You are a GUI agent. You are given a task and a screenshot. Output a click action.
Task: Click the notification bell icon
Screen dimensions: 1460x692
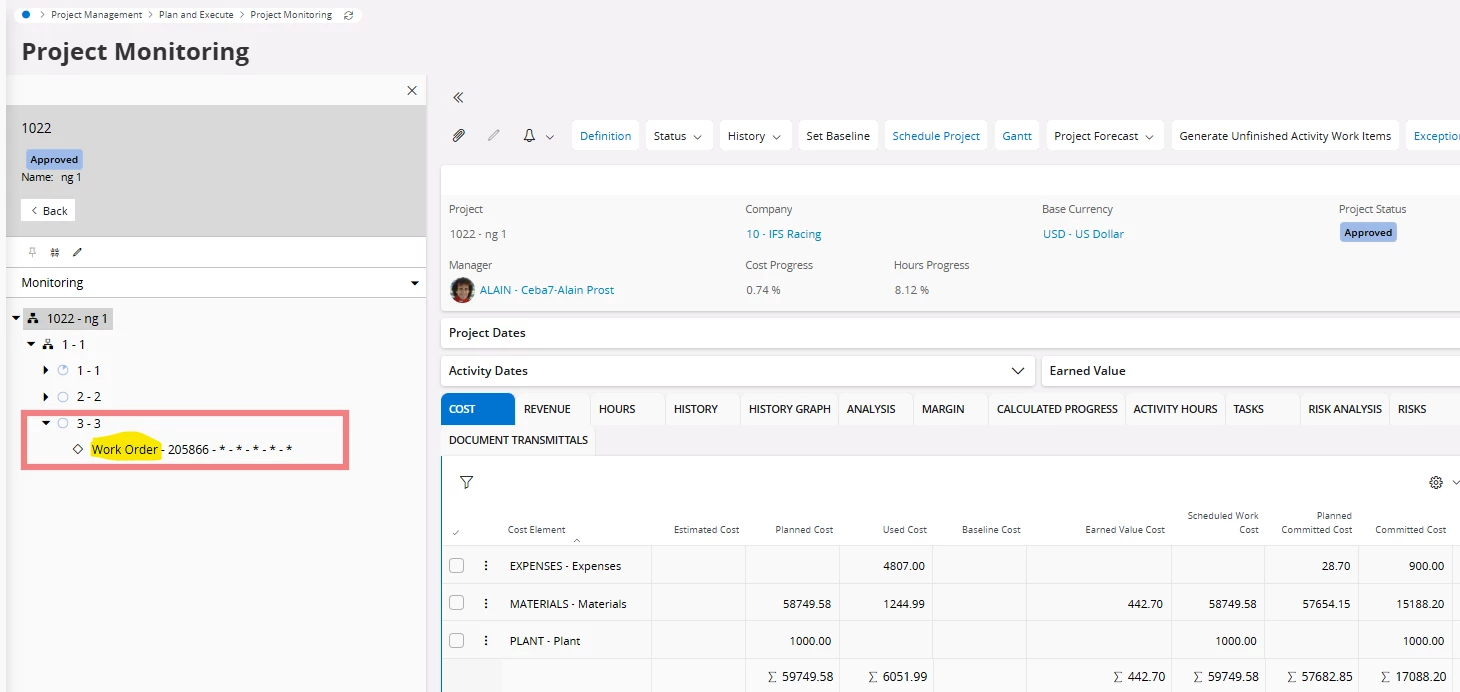[530, 136]
